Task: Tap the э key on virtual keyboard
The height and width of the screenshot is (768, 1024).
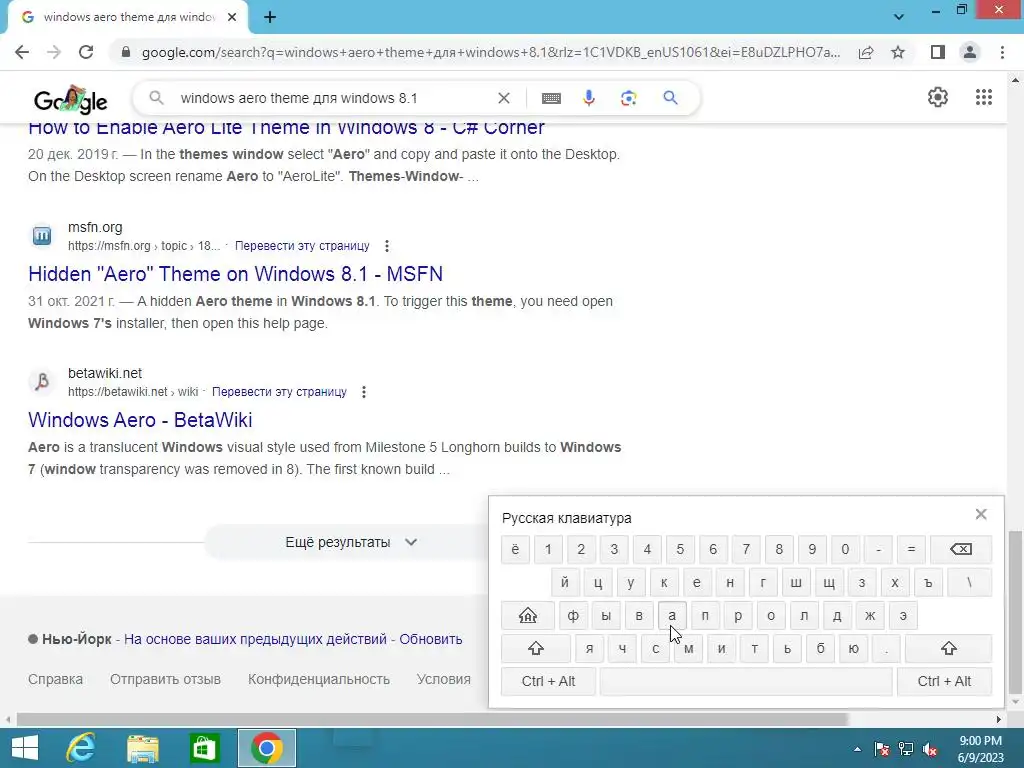Action: click(903, 615)
